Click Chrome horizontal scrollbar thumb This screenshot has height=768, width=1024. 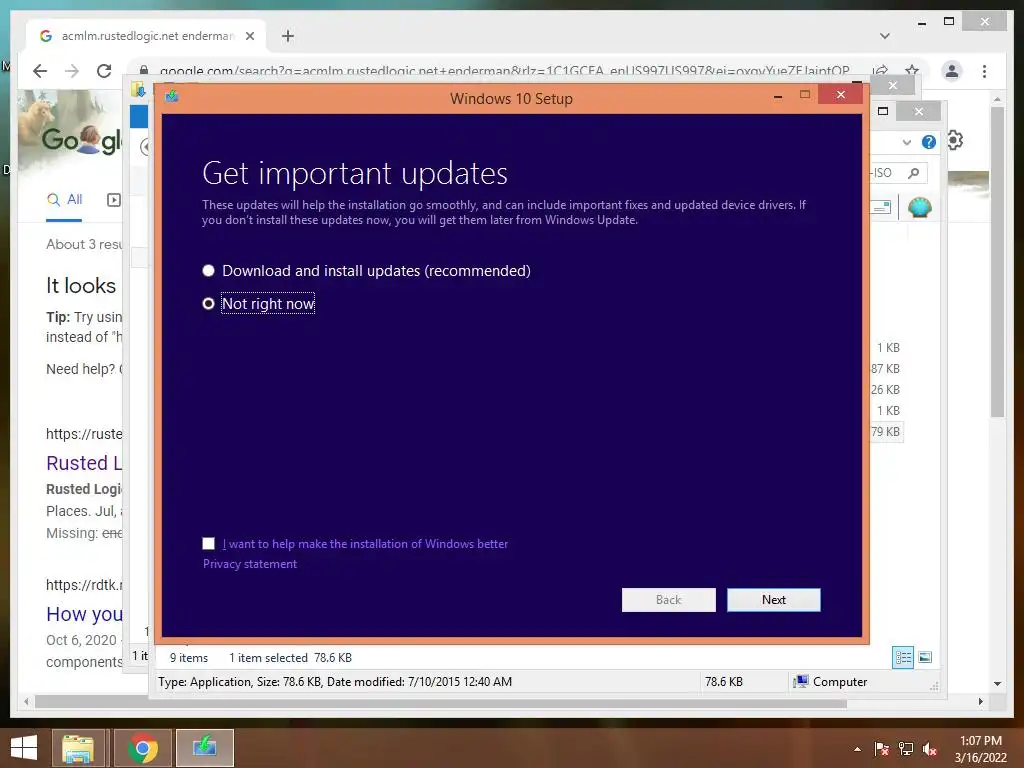441,703
